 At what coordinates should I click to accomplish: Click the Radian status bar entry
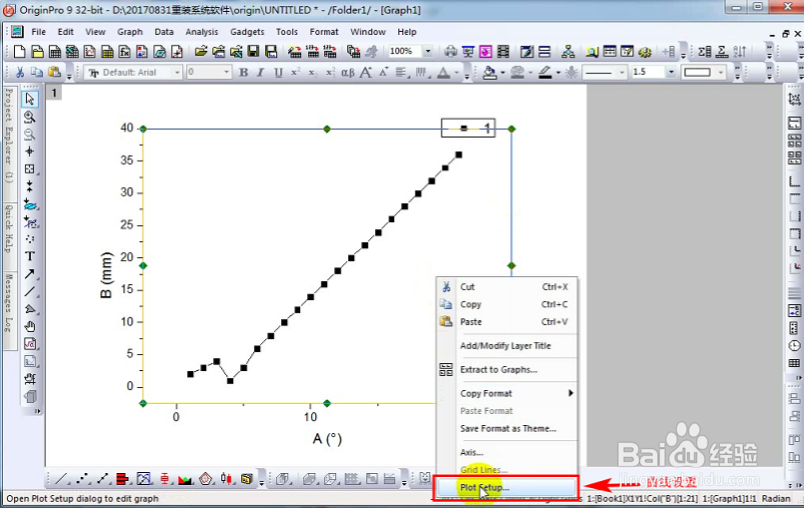[776, 498]
